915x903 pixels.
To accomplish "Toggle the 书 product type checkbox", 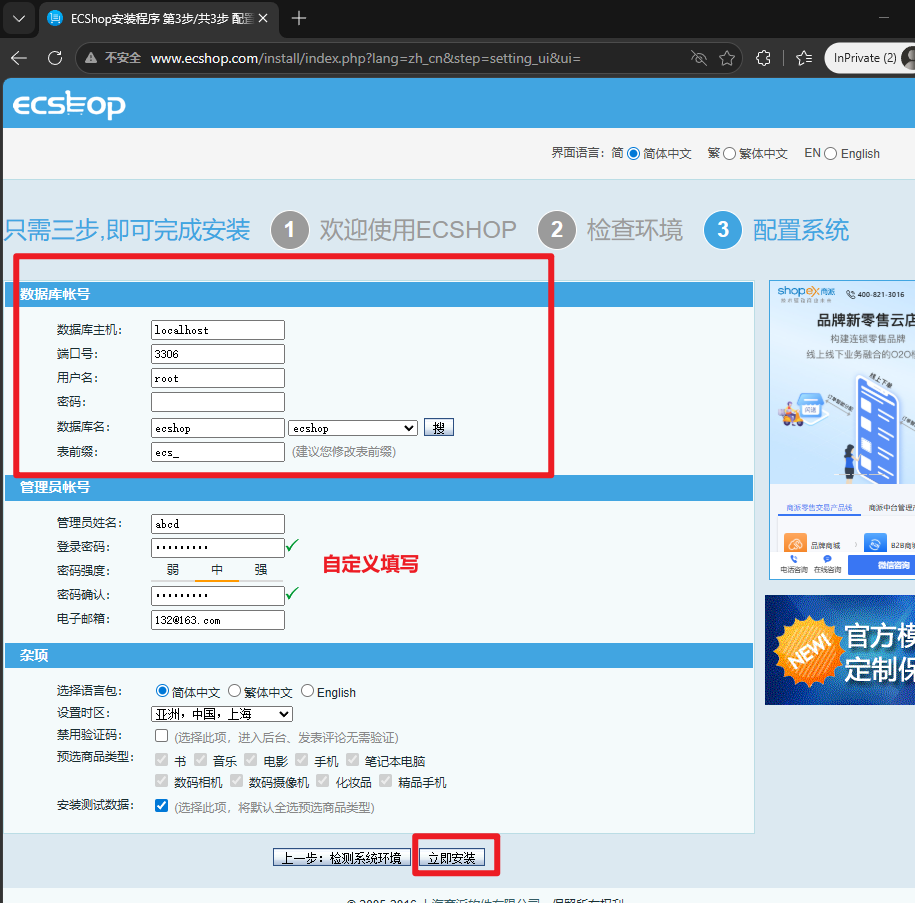I will coord(162,759).
